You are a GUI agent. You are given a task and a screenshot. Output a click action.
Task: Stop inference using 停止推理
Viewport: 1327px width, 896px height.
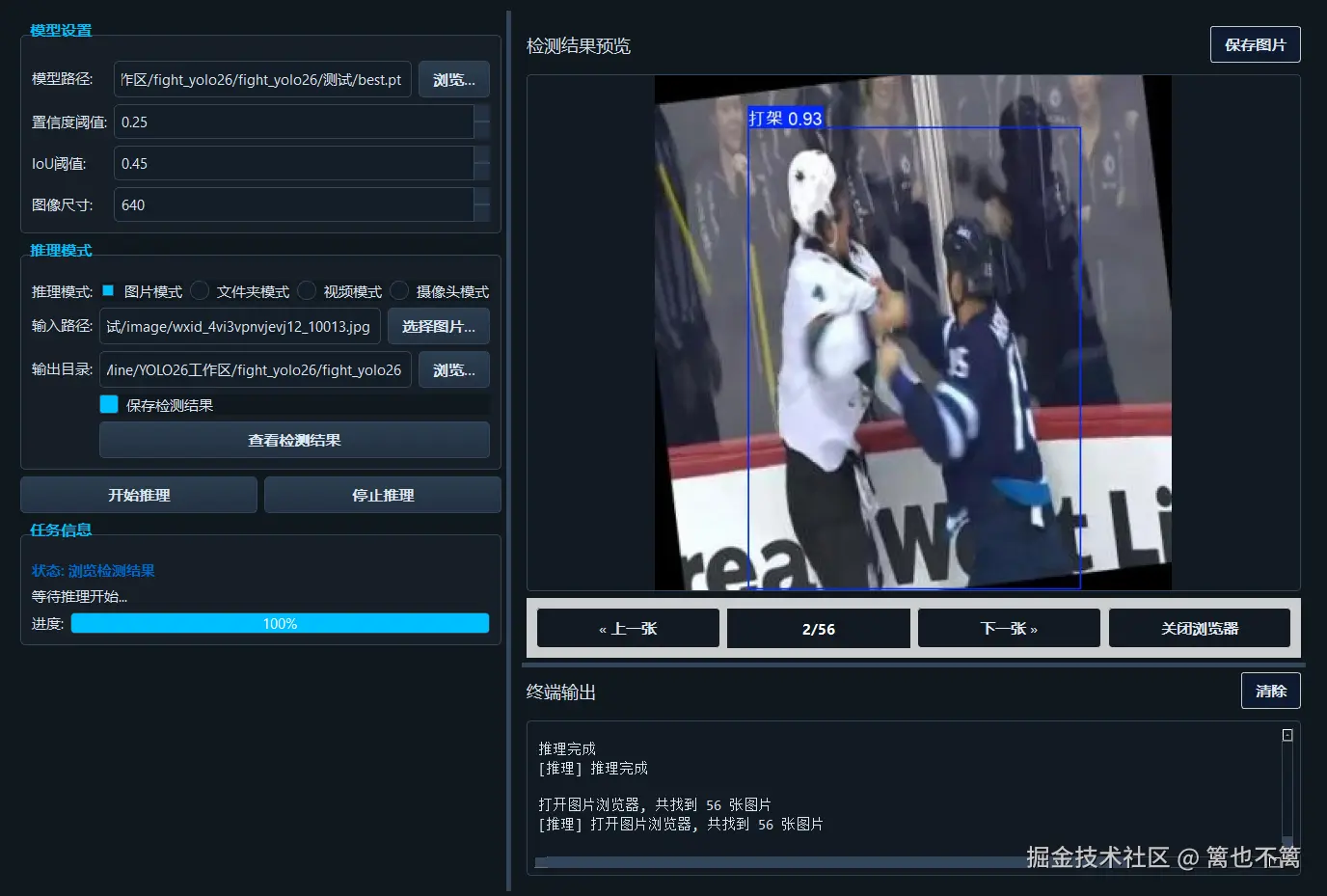(382, 495)
